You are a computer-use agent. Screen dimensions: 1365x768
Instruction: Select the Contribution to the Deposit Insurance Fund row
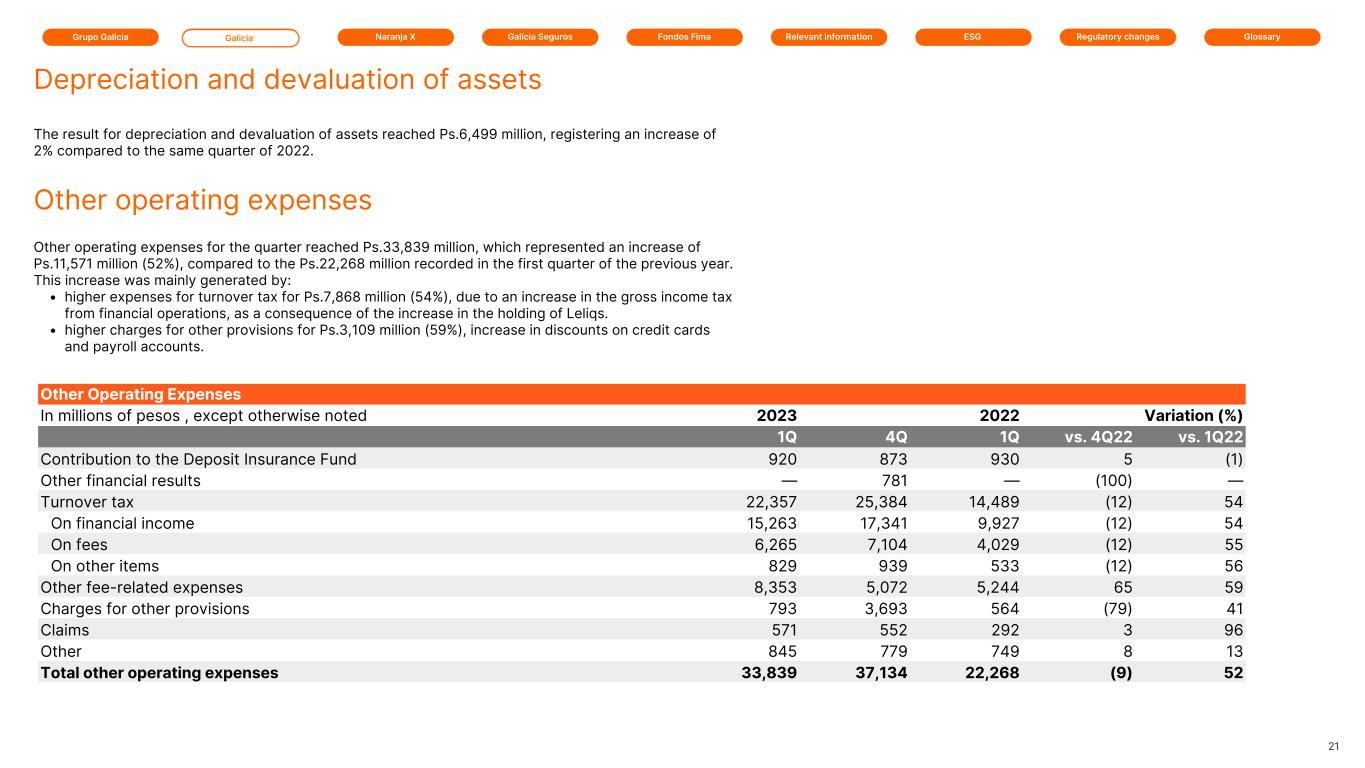coord(198,459)
